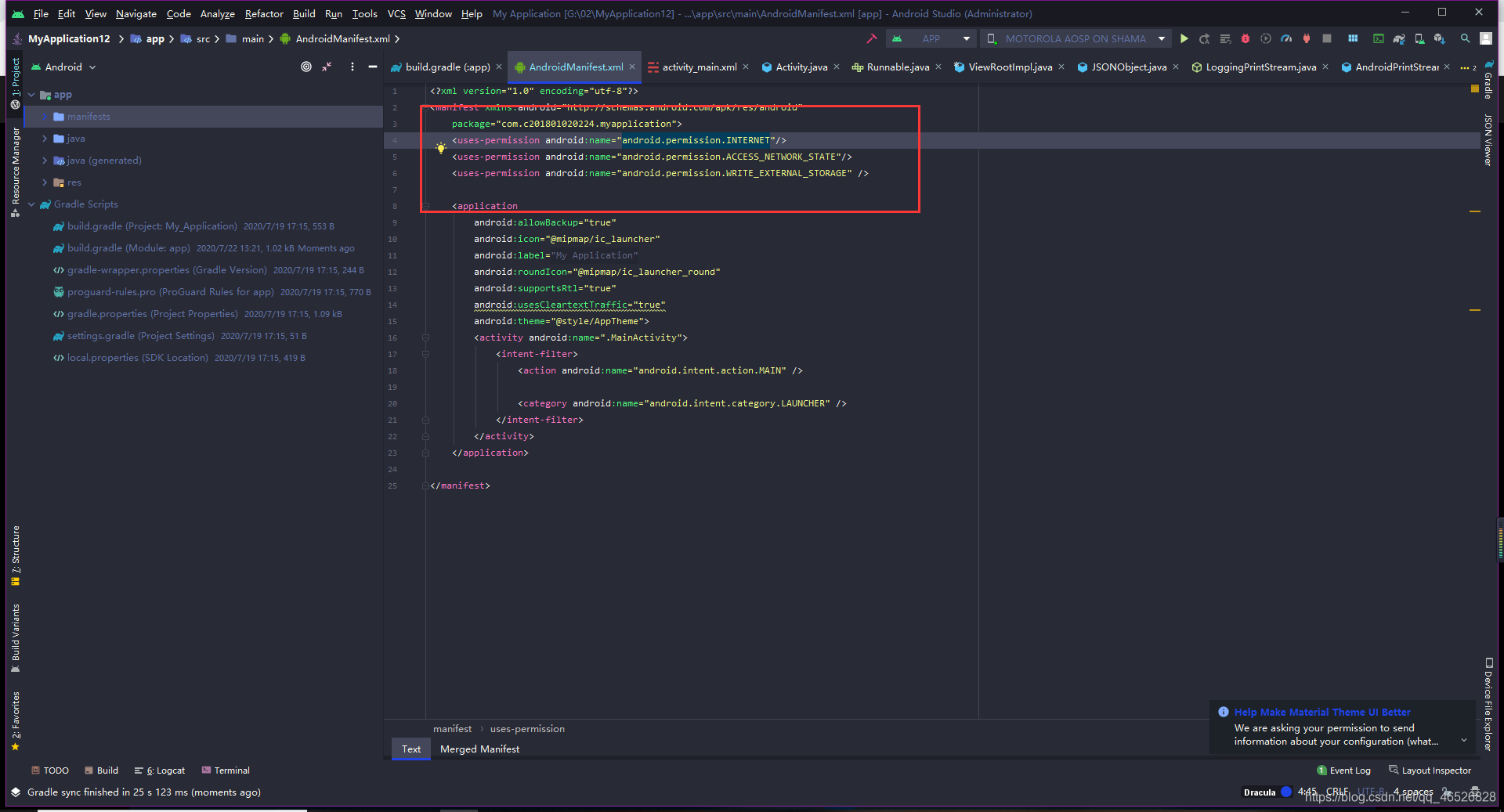Open Project Structure grid icon

(x=1353, y=38)
